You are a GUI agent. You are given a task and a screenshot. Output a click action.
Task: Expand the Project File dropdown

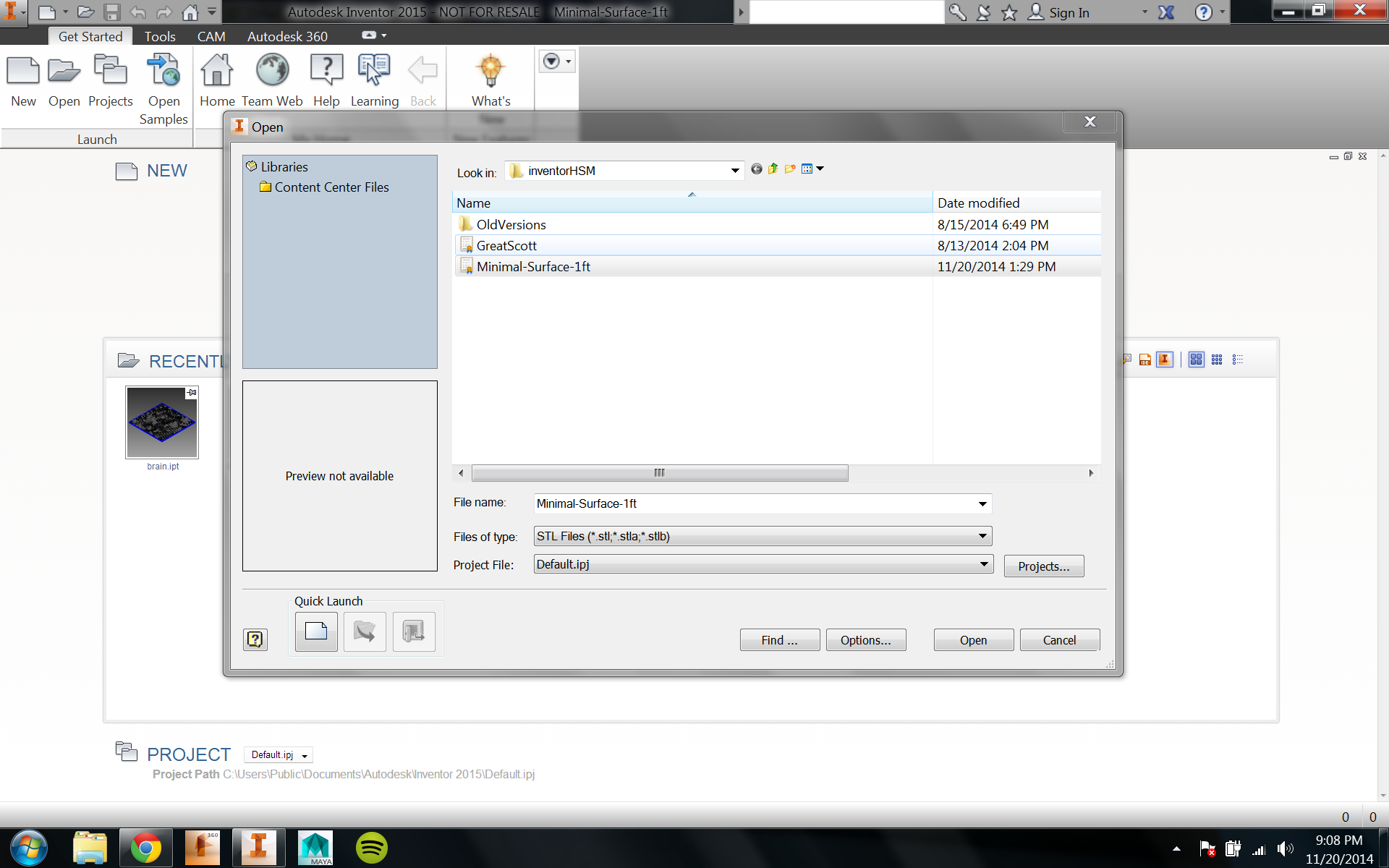(983, 563)
